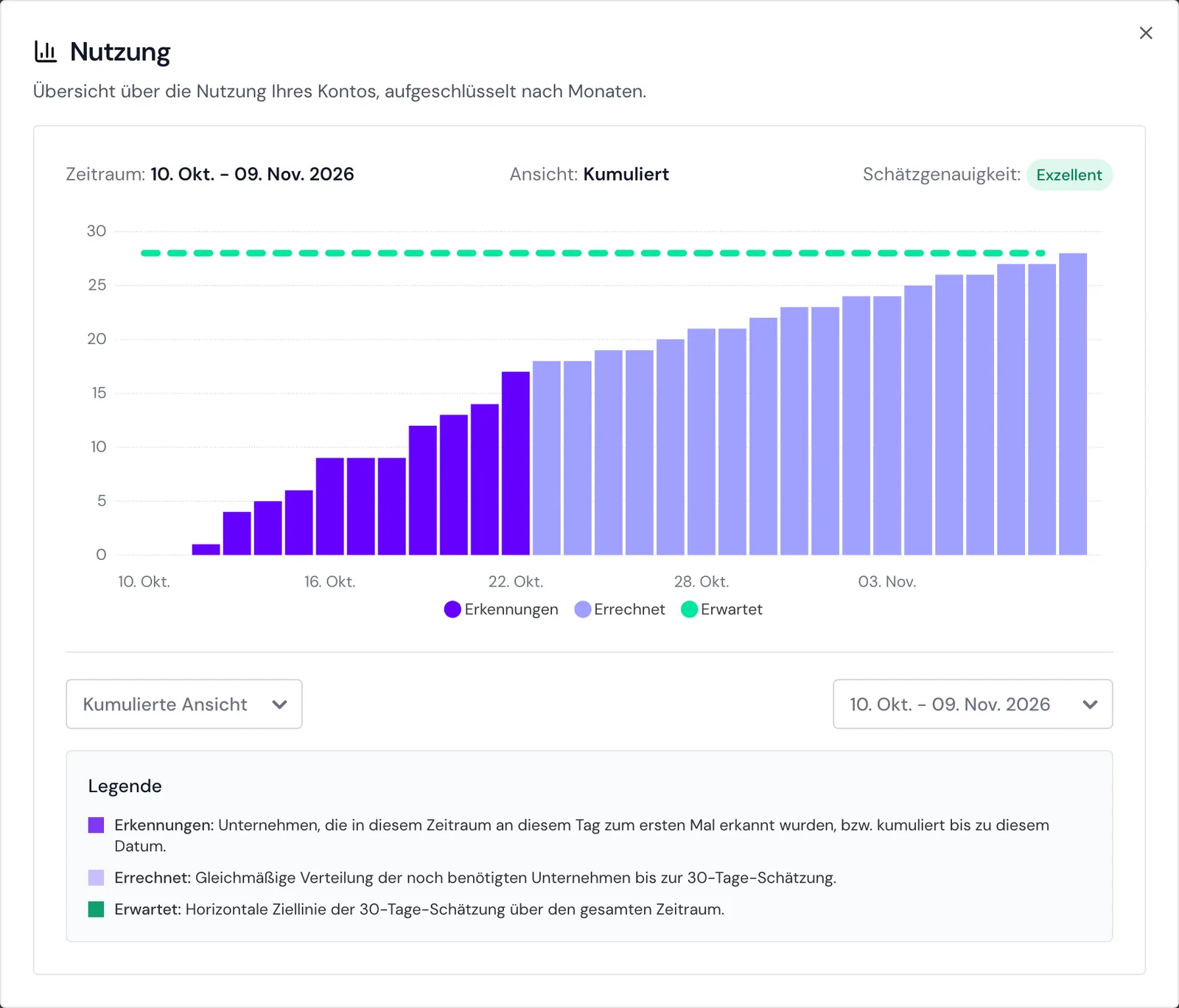The height and width of the screenshot is (1008, 1179).
Task: Click the Exzellent accuracy badge
Action: tap(1069, 175)
